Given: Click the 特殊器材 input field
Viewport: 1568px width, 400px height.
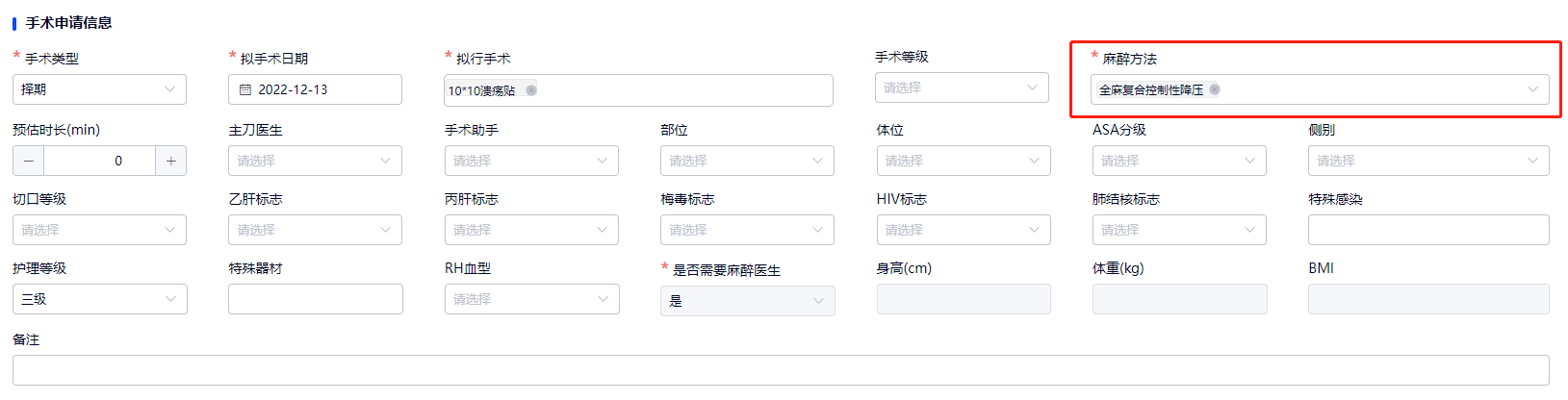Looking at the screenshot, I should (316, 299).
